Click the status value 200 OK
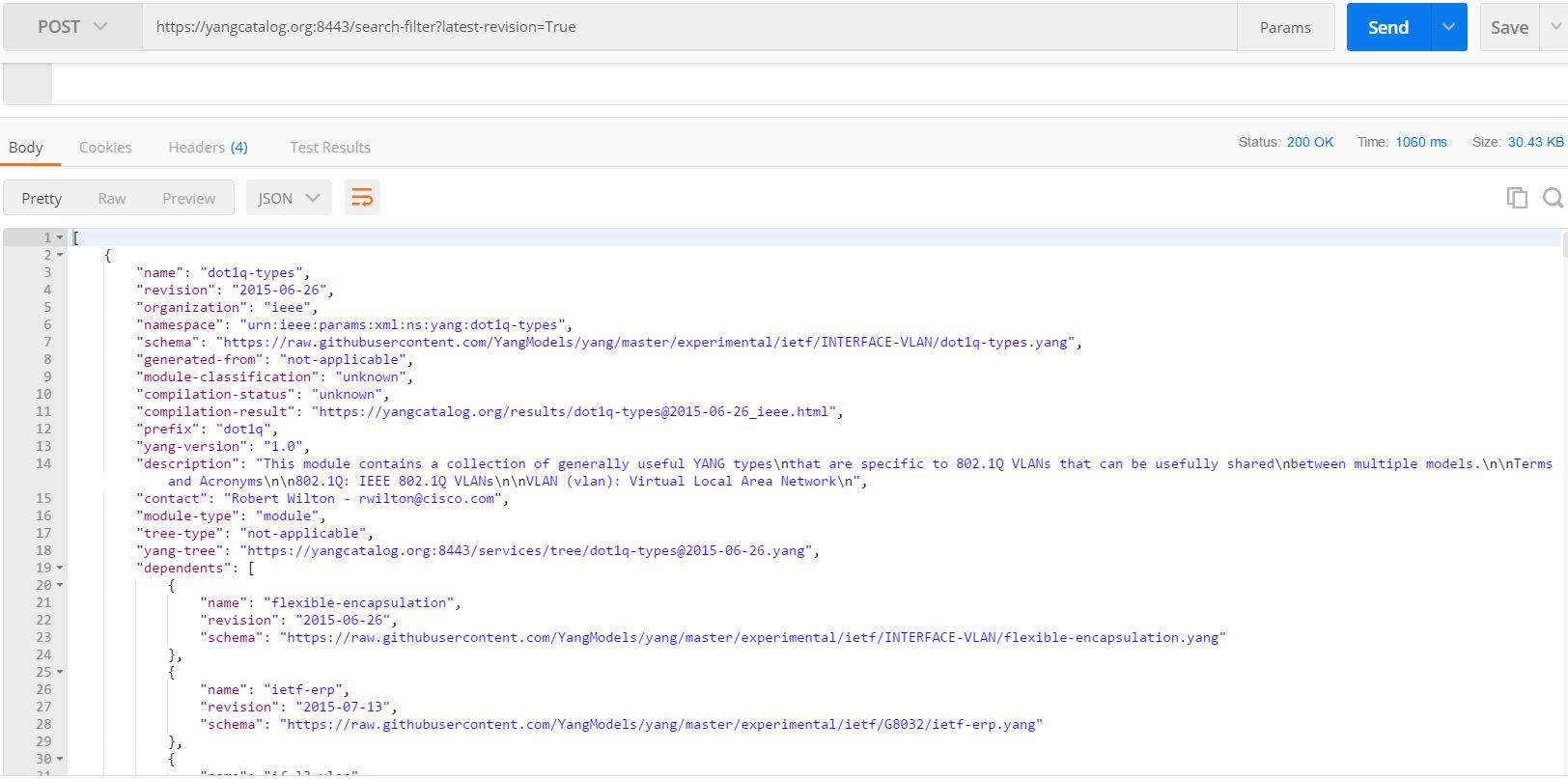Screen dimensions: 1568x779 tap(1309, 142)
